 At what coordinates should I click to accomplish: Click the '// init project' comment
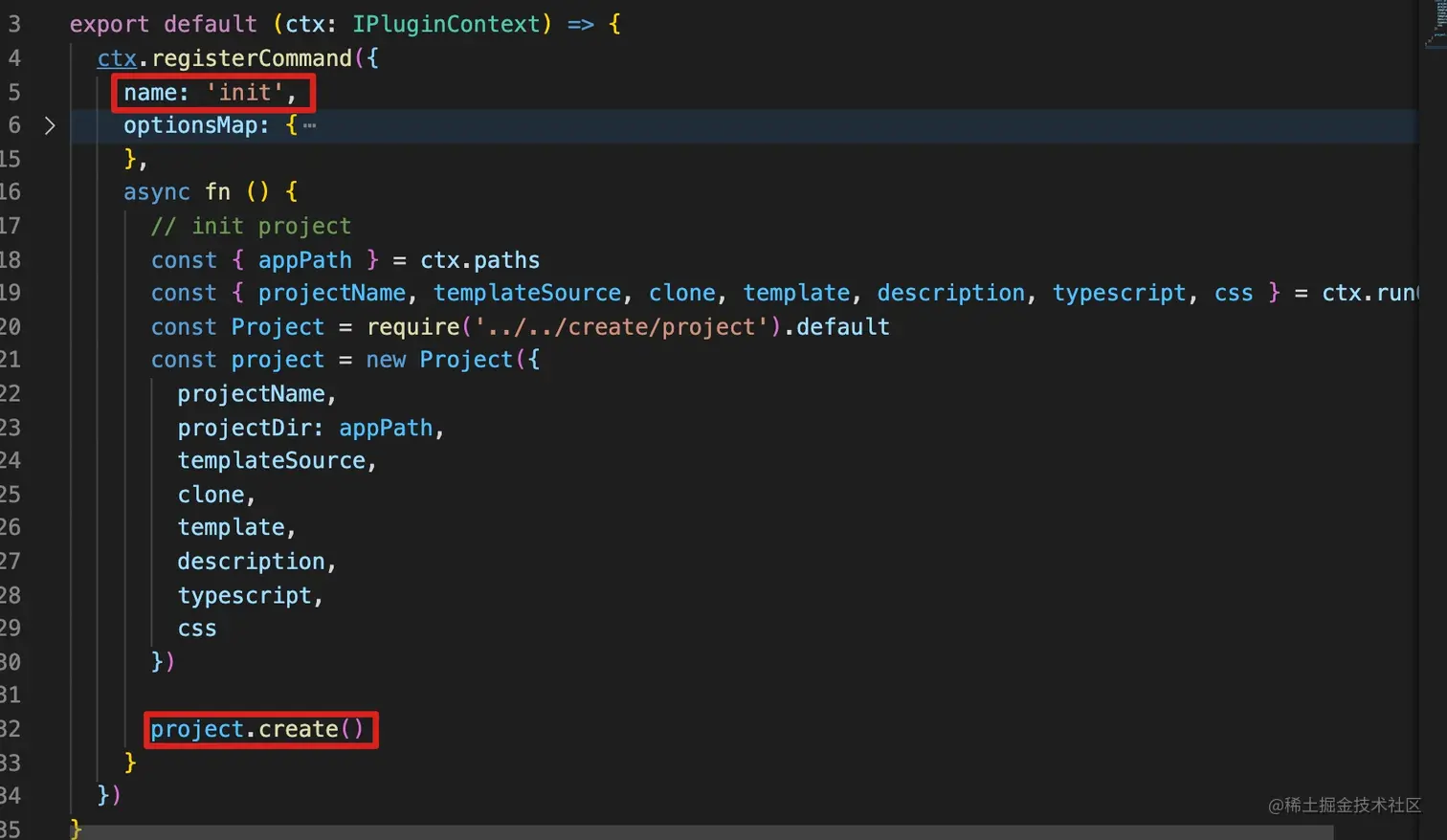(251, 226)
